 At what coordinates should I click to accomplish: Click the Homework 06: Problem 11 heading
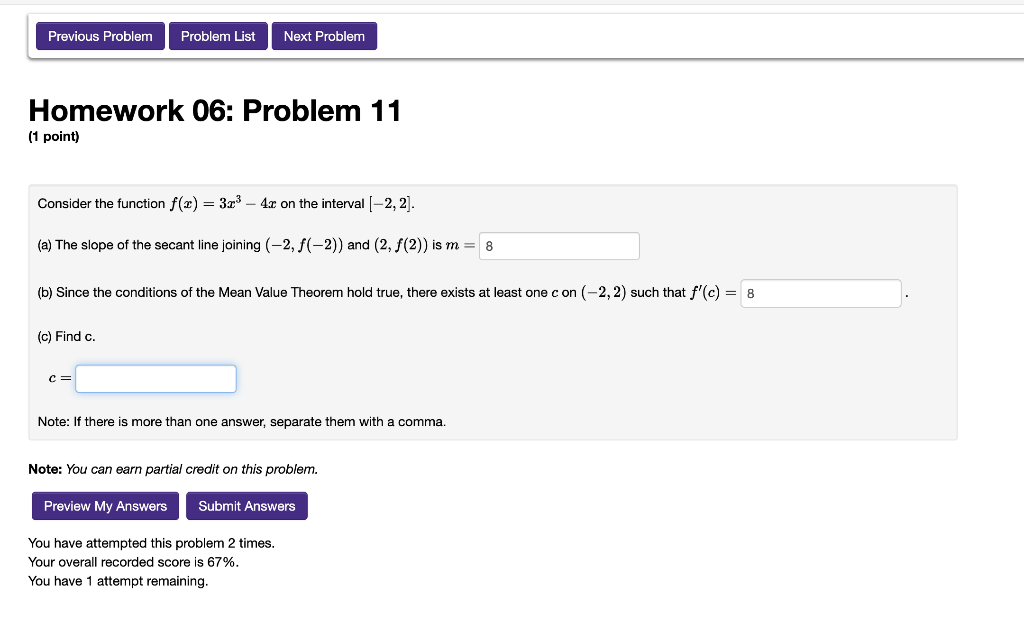tap(215, 110)
